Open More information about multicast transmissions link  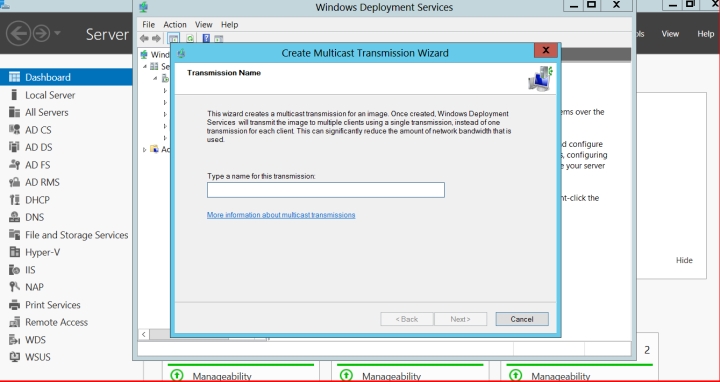click(x=281, y=215)
